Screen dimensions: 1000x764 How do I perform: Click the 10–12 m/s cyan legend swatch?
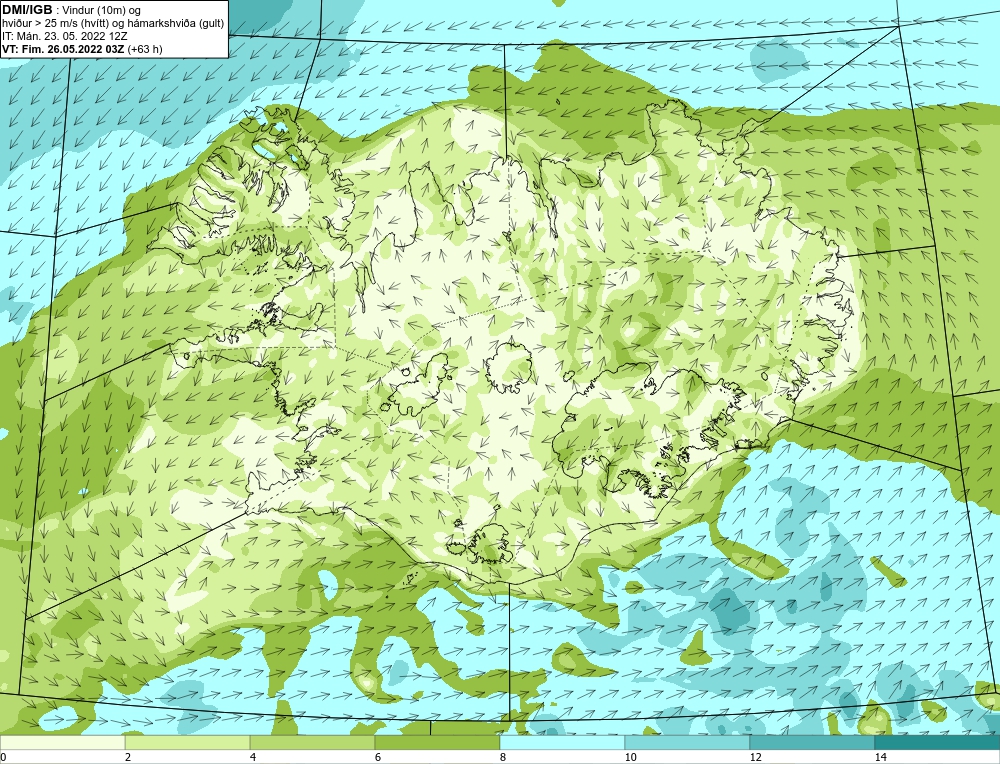tap(688, 743)
